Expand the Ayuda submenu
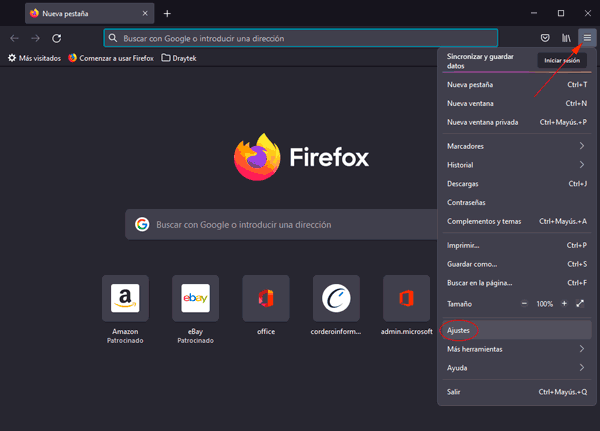The image size is (600, 431). 517,368
